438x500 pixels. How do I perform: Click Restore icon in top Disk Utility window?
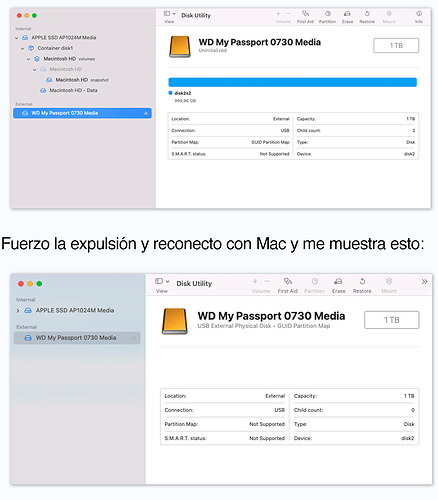(367, 14)
